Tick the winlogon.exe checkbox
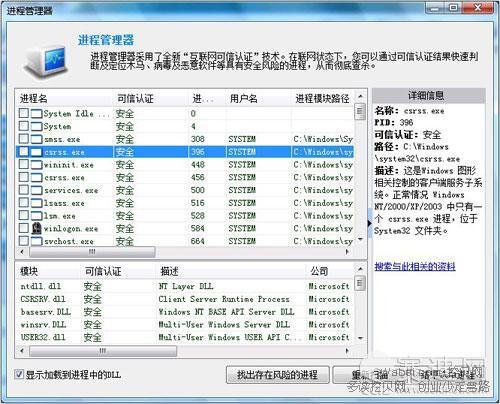 [24, 228]
